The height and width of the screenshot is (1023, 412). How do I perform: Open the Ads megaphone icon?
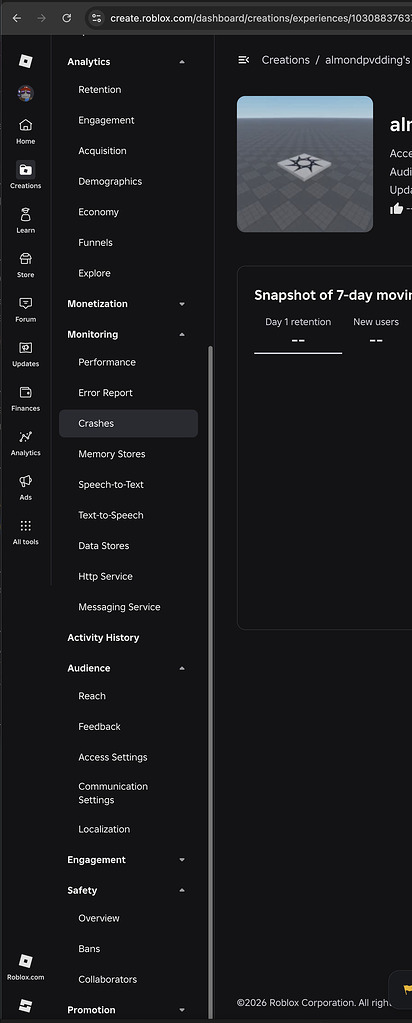click(x=25, y=487)
